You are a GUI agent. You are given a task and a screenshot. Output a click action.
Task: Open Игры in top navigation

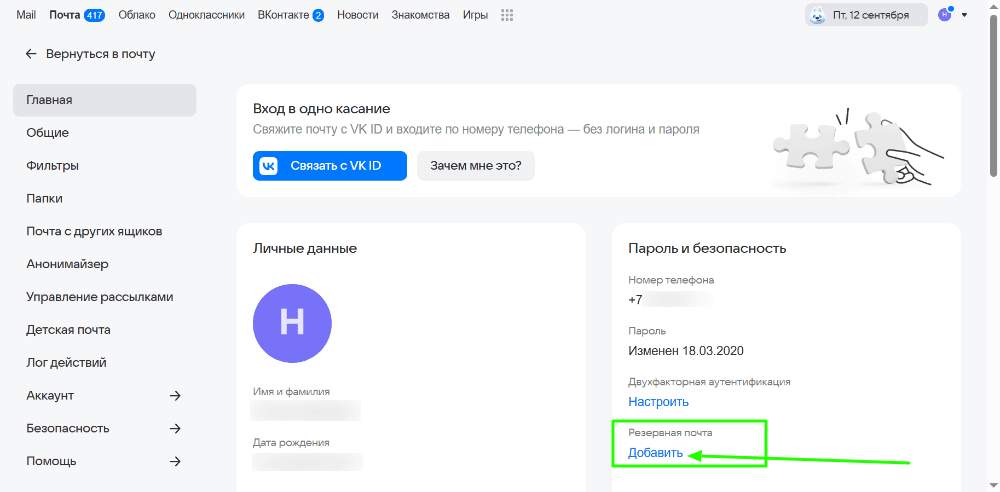click(475, 15)
